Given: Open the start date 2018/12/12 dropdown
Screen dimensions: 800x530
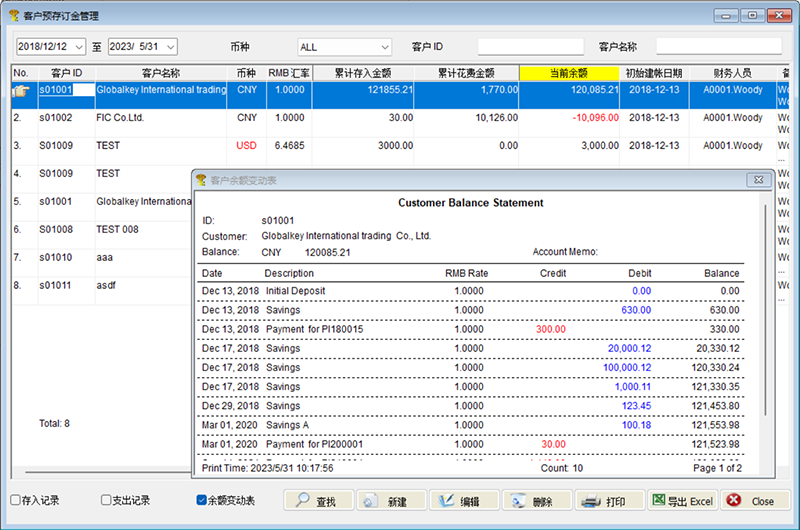Looking at the screenshot, I should 78,47.
